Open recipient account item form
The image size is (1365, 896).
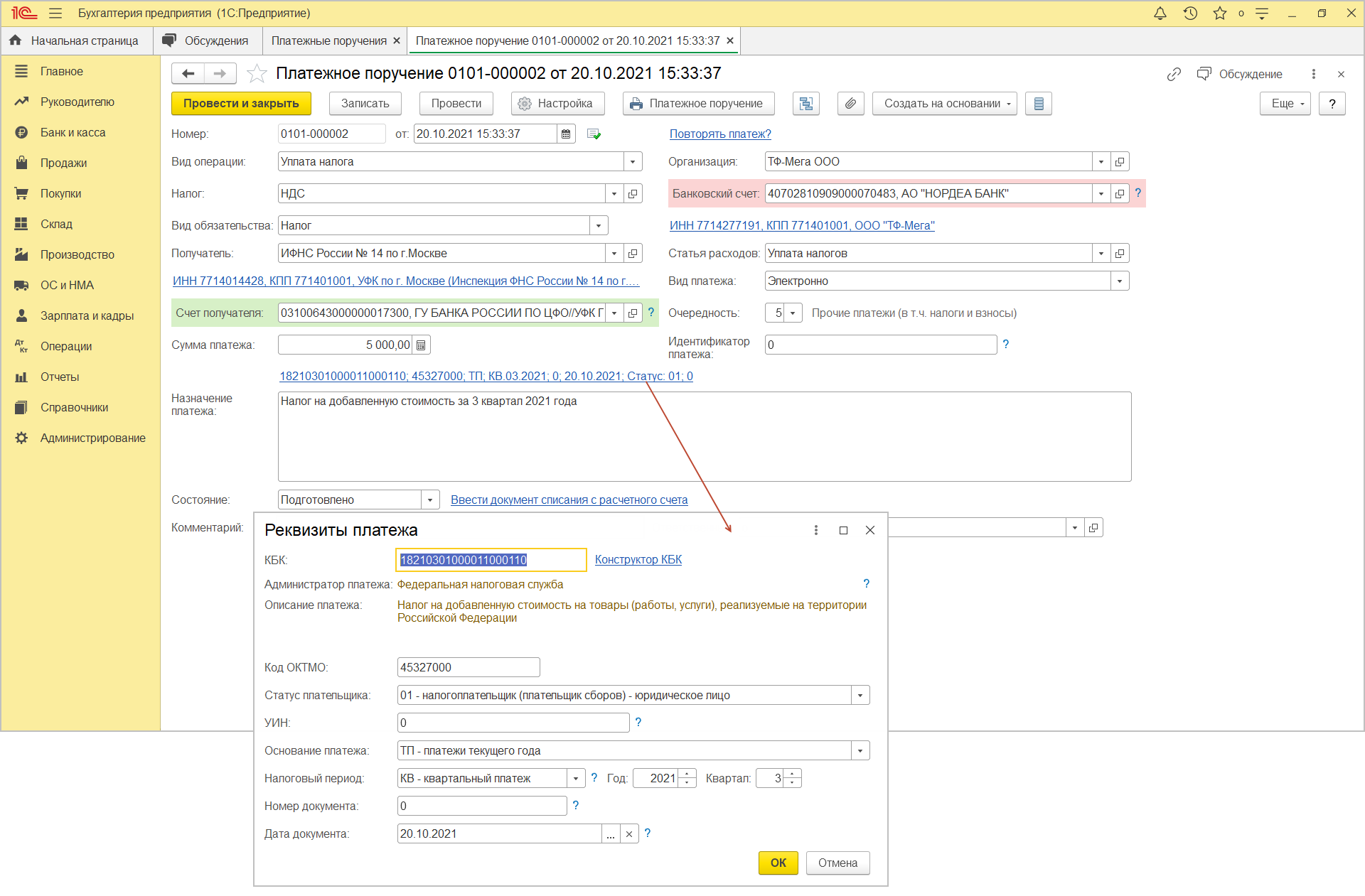pos(633,313)
